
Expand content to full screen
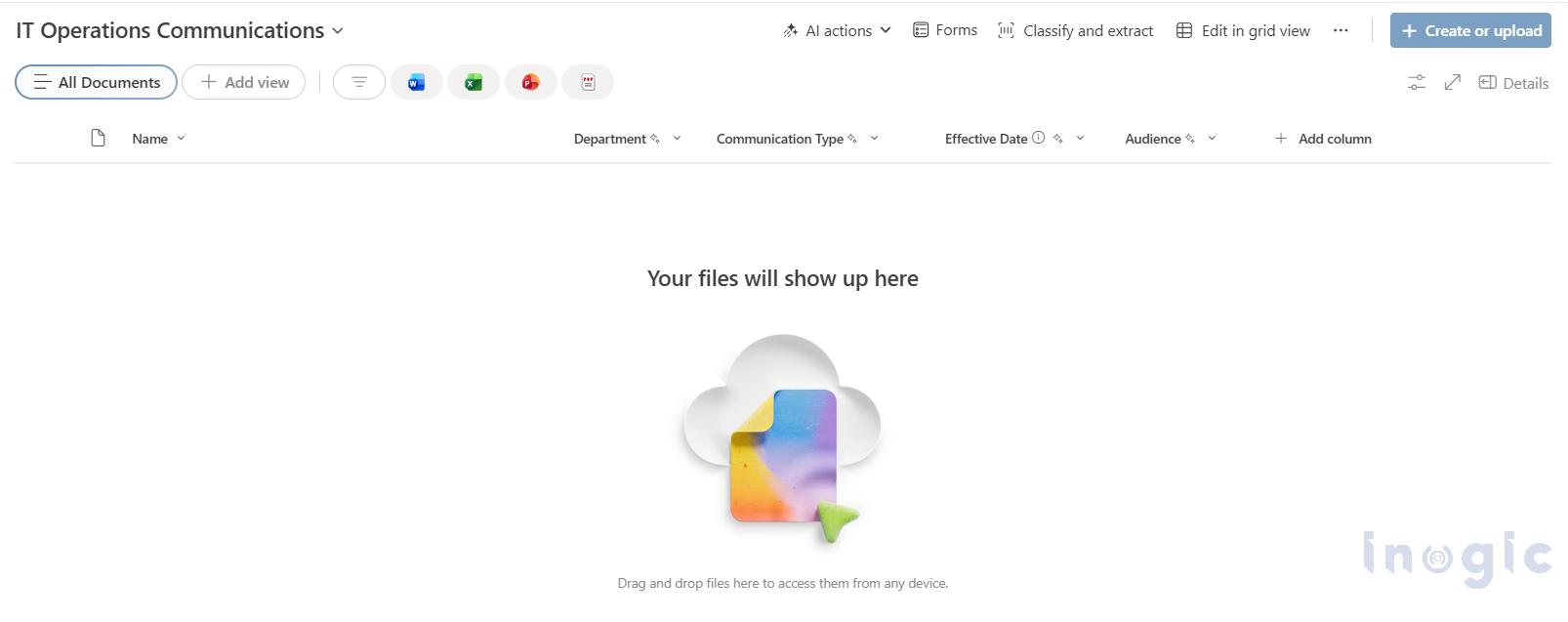1452,83
